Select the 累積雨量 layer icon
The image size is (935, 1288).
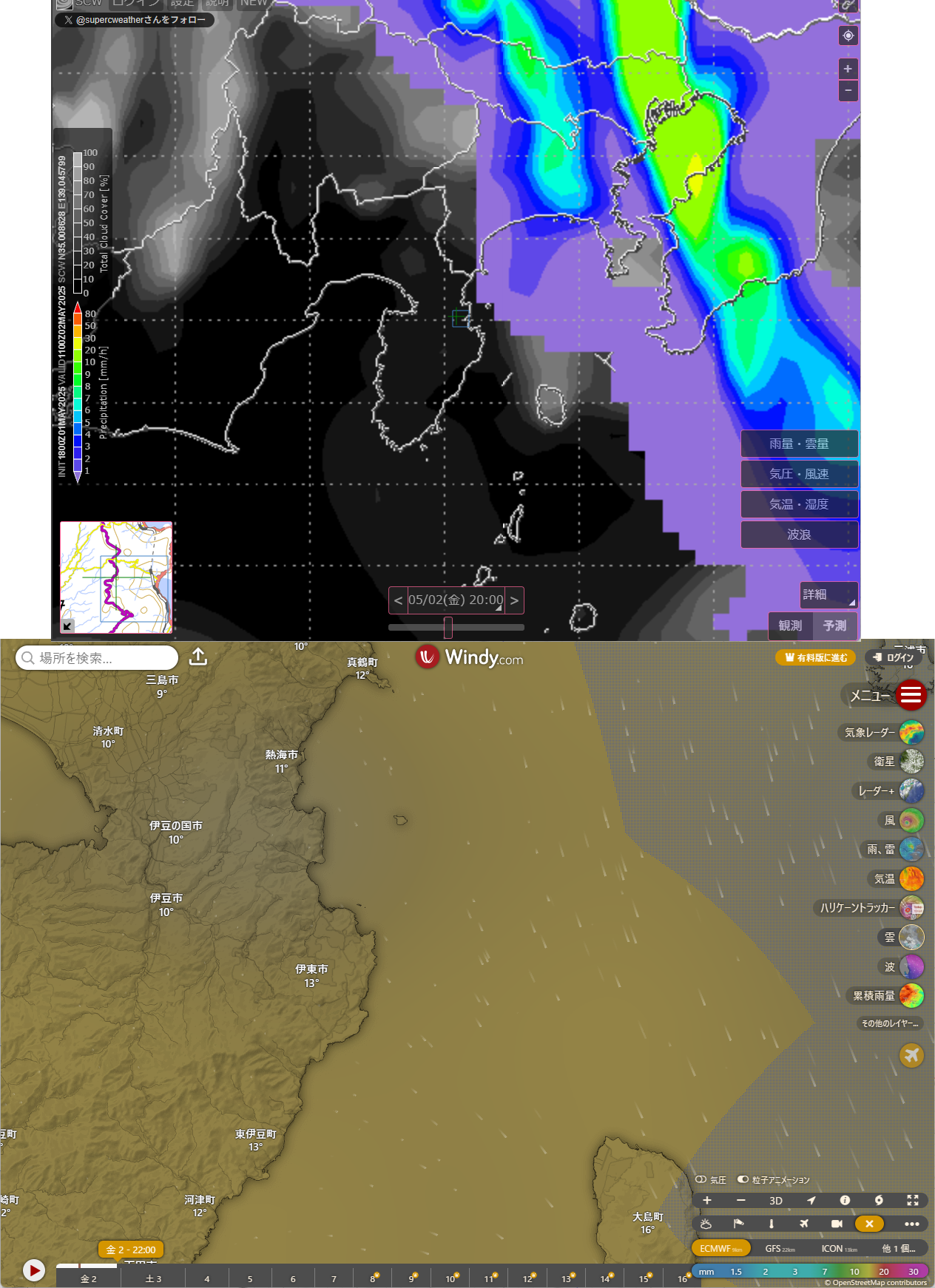tap(911, 995)
